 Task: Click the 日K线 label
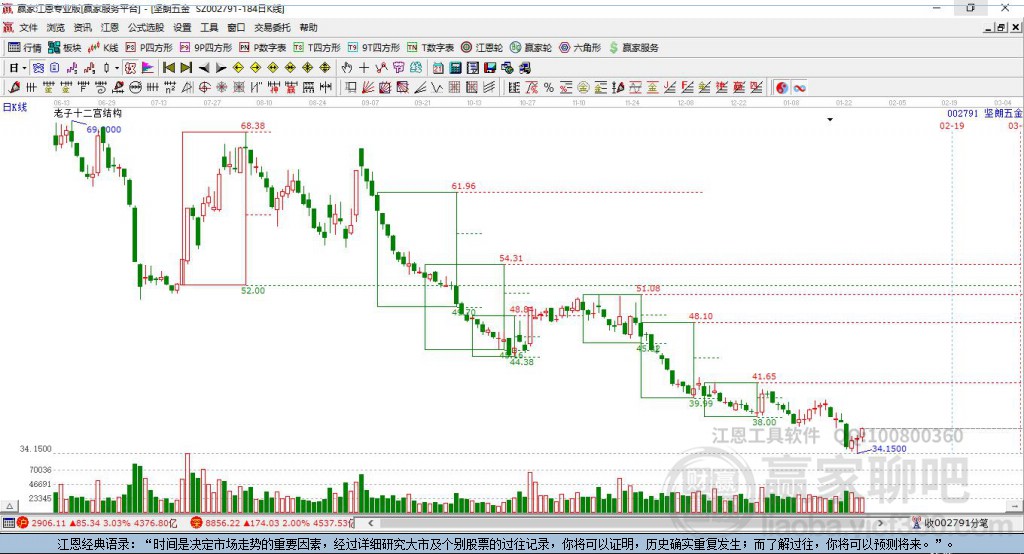click(14, 106)
